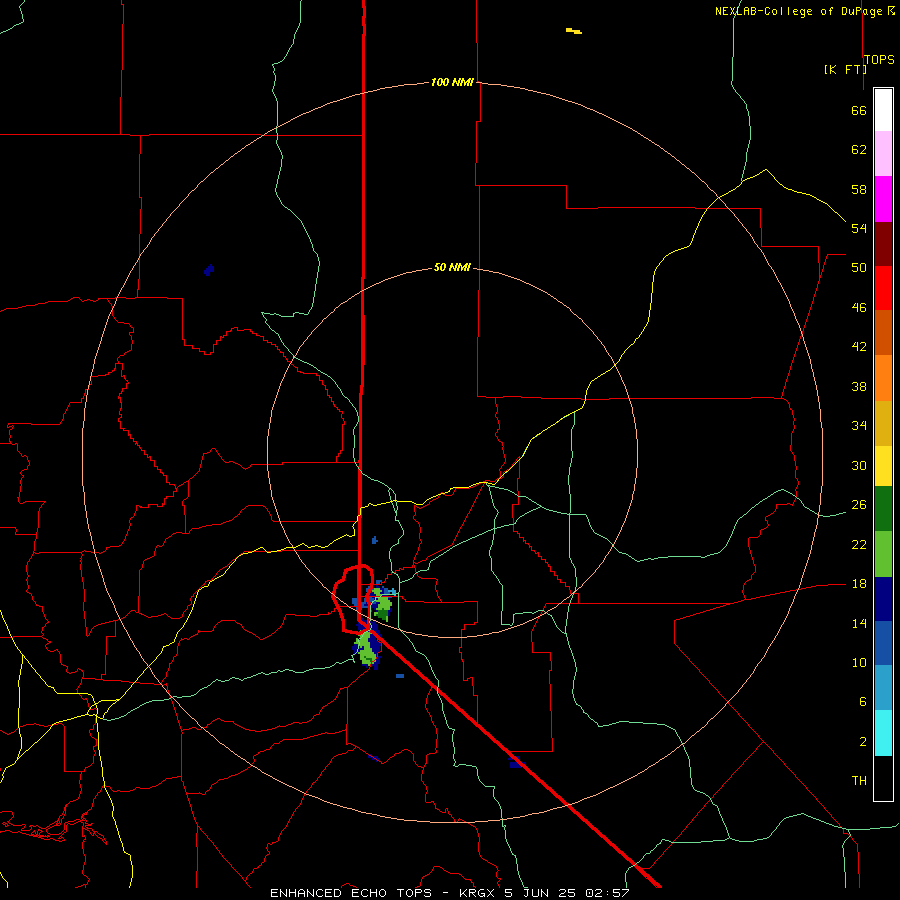Click the 34 legend value
This screenshot has height=900, width=900.
(x=859, y=426)
